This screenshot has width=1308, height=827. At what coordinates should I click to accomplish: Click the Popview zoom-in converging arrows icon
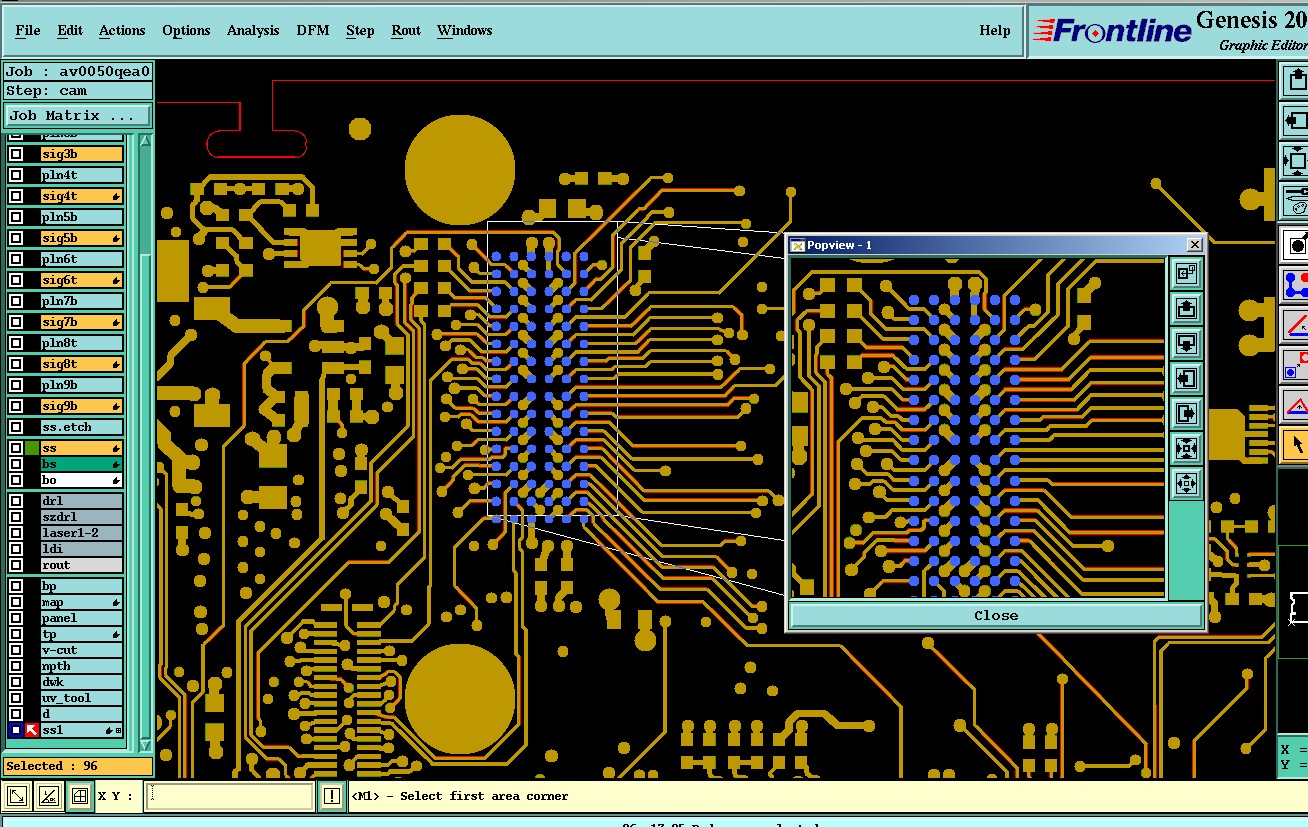pyautogui.click(x=1186, y=448)
